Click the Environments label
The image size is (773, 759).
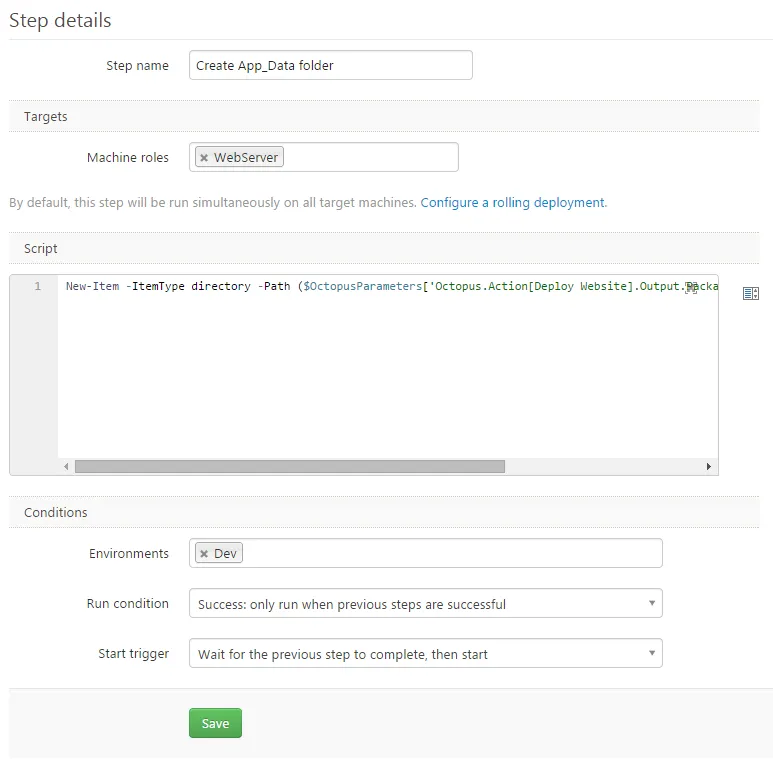tap(129, 553)
